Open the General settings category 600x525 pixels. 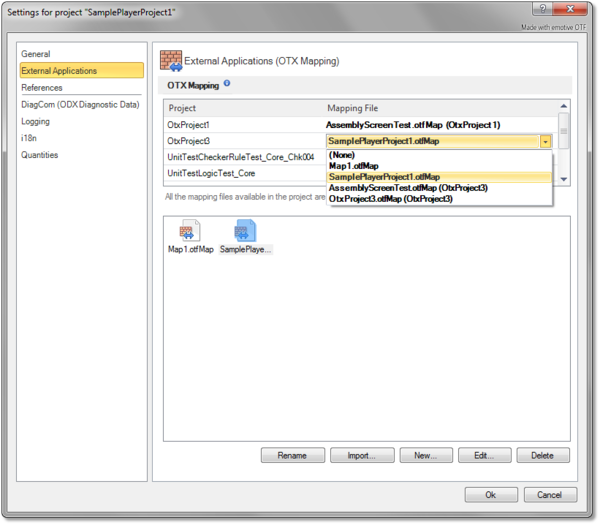click(x=36, y=54)
